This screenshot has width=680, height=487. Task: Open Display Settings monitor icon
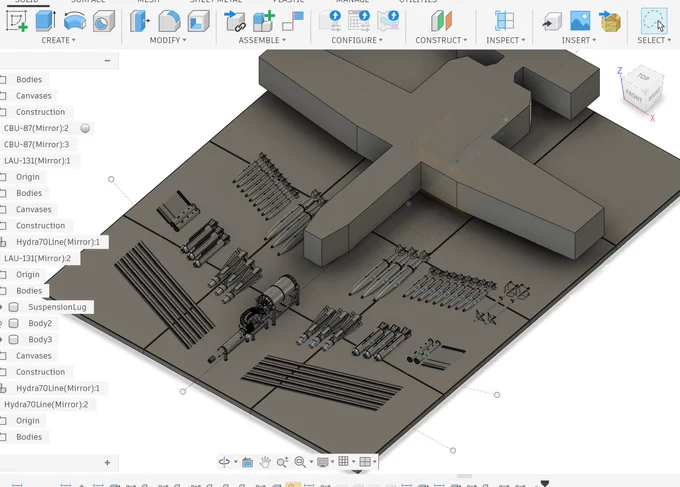coord(323,462)
